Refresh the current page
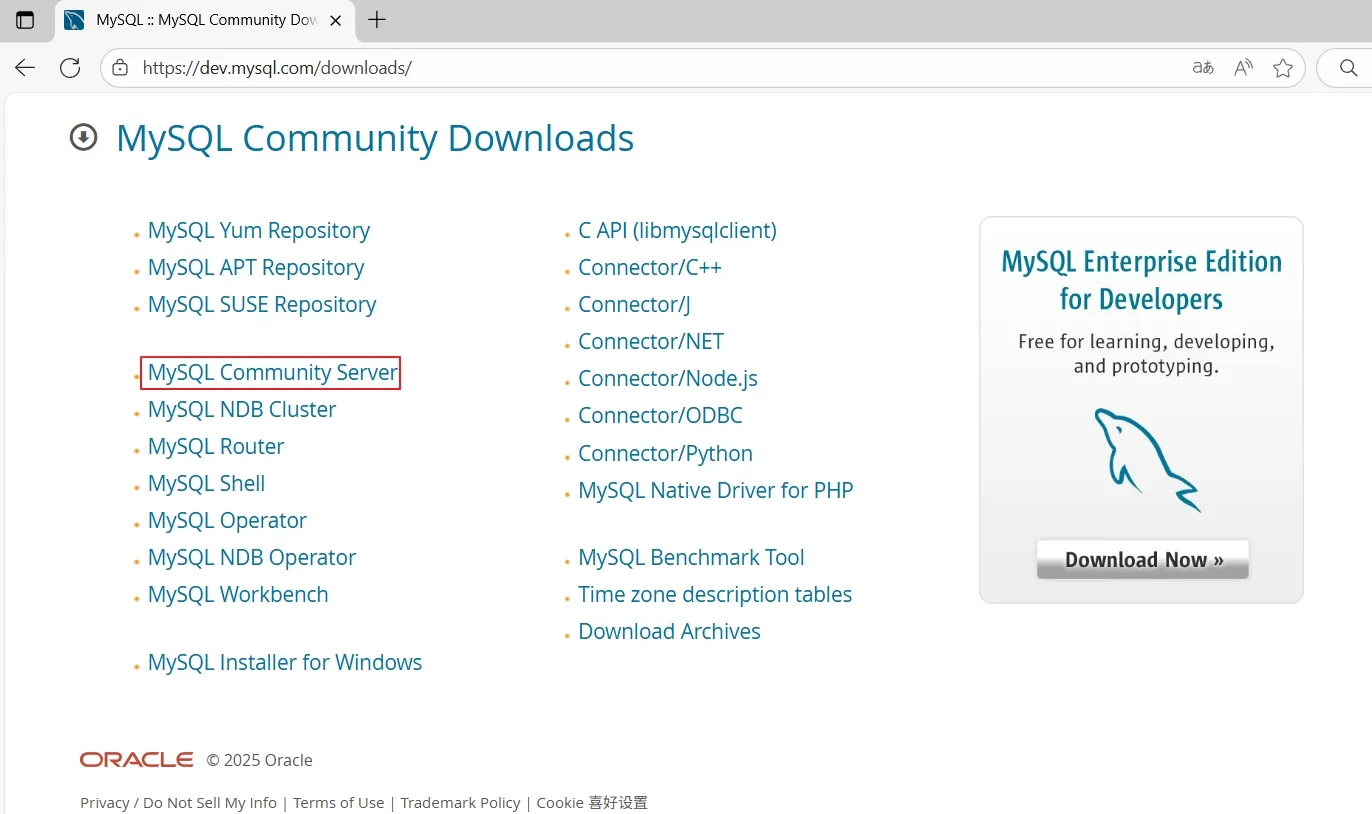This screenshot has width=1372, height=814. tap(70, 68)
